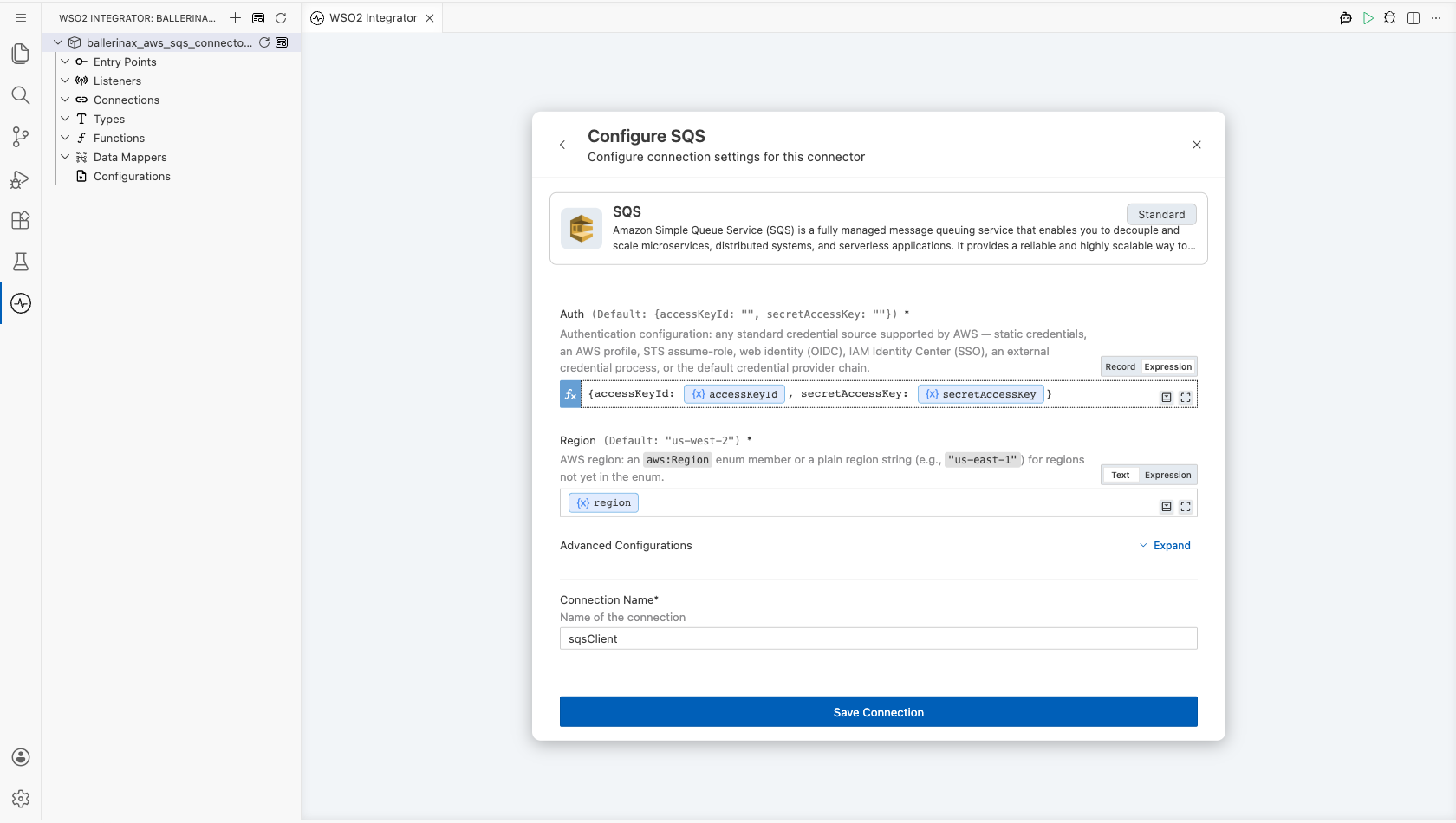Close the Configure SQS dialog
The height and width of the screenshot is (823, 1456).
(x=1197, y=145)
